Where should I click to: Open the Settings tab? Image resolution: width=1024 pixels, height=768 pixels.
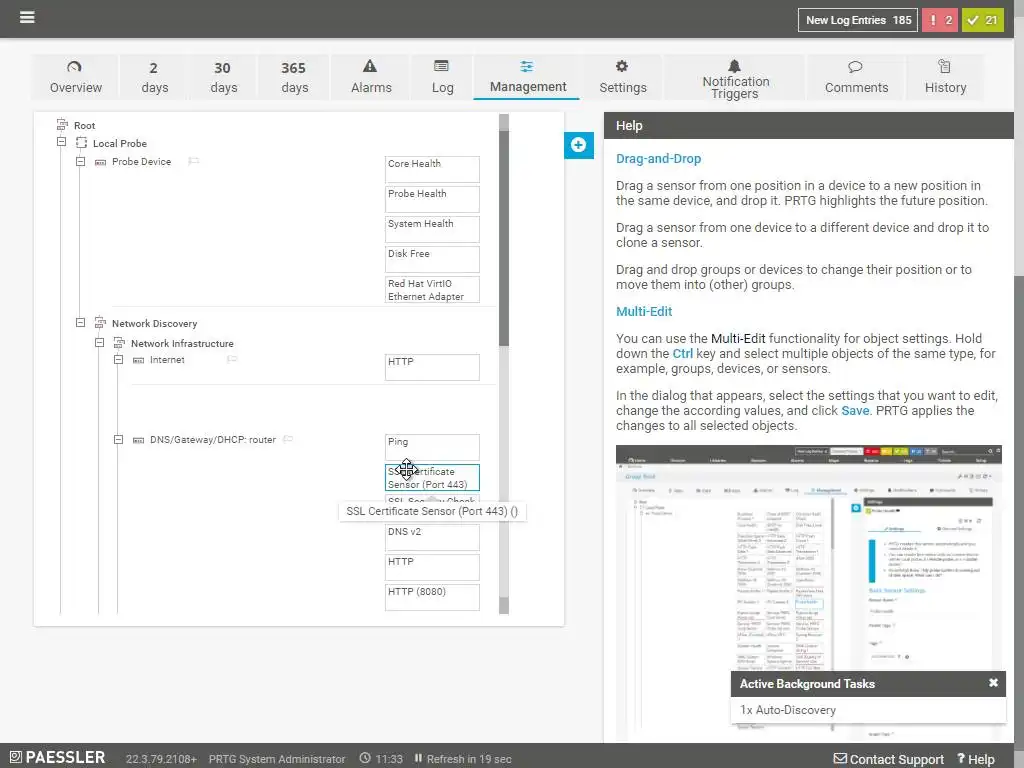(622, 77)
